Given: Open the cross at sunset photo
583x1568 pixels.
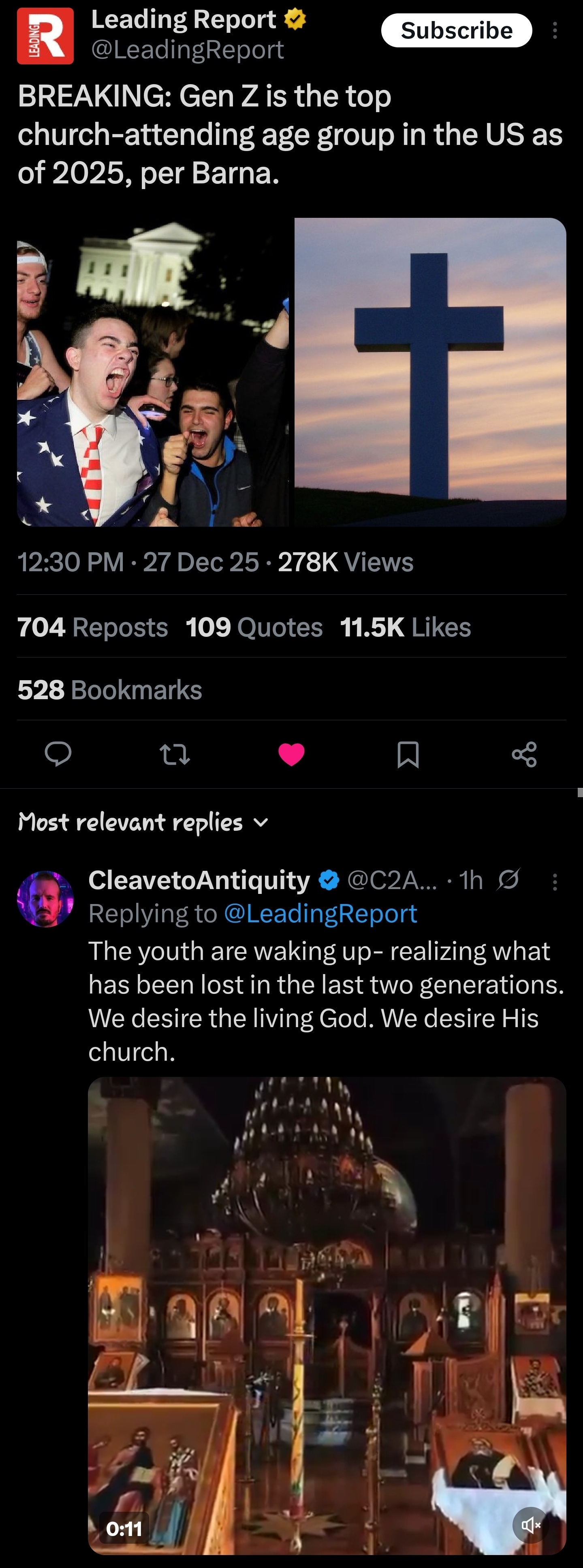Looking at the screenshot, I should (430, 372).
